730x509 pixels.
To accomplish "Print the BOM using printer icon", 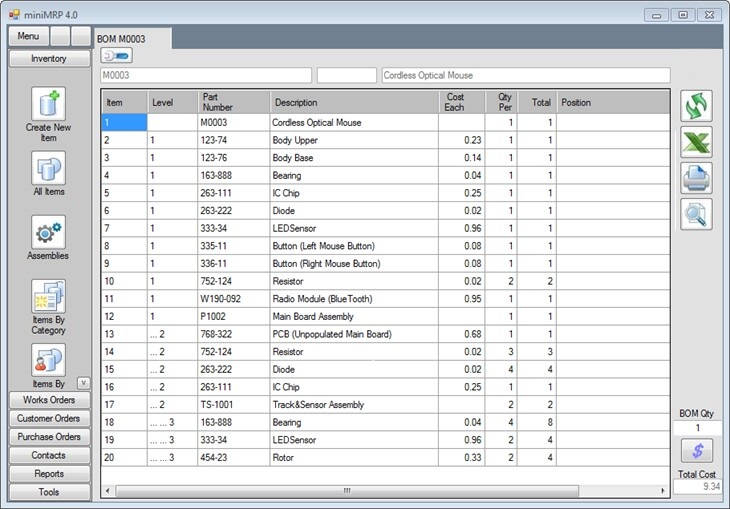I will click(x=696, y=178).
